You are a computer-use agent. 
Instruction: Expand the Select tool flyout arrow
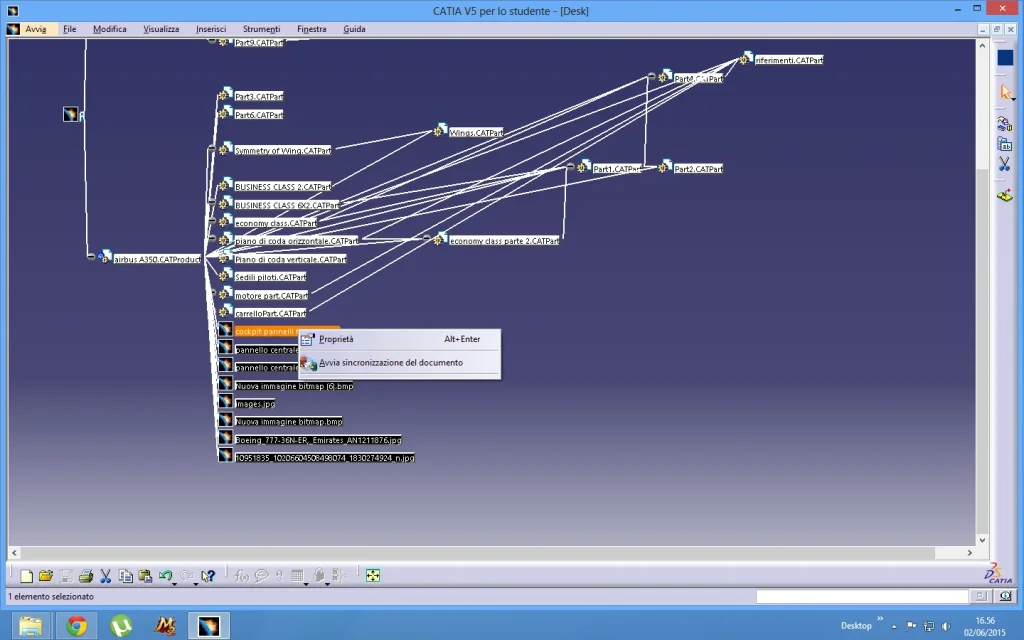point(1013,99)
